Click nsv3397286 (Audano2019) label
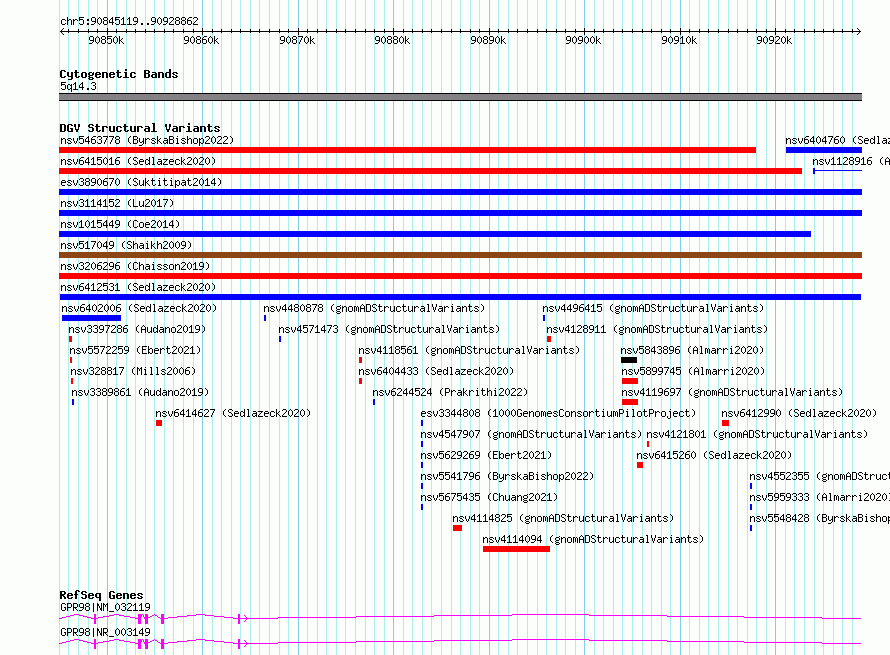The image size is (890, 655). [x=137, y=329]
